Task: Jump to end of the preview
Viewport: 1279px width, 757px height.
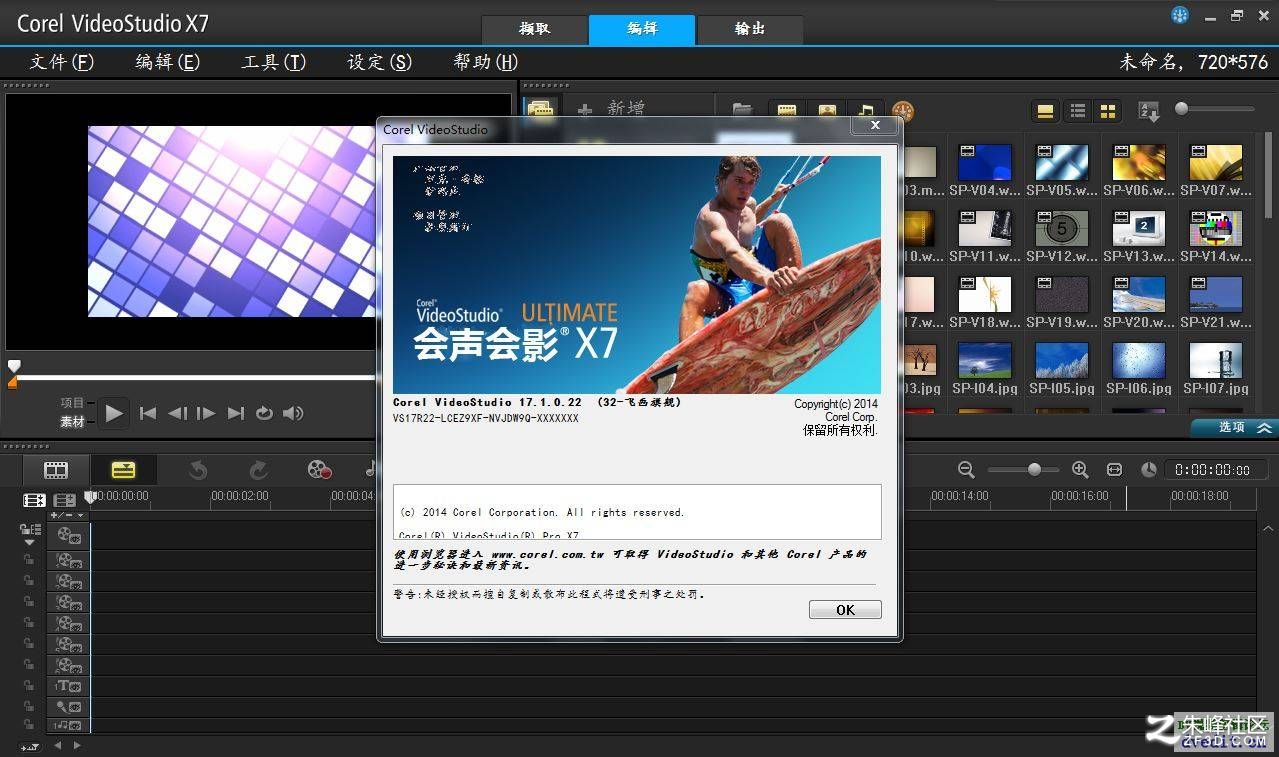Action: 236,413
